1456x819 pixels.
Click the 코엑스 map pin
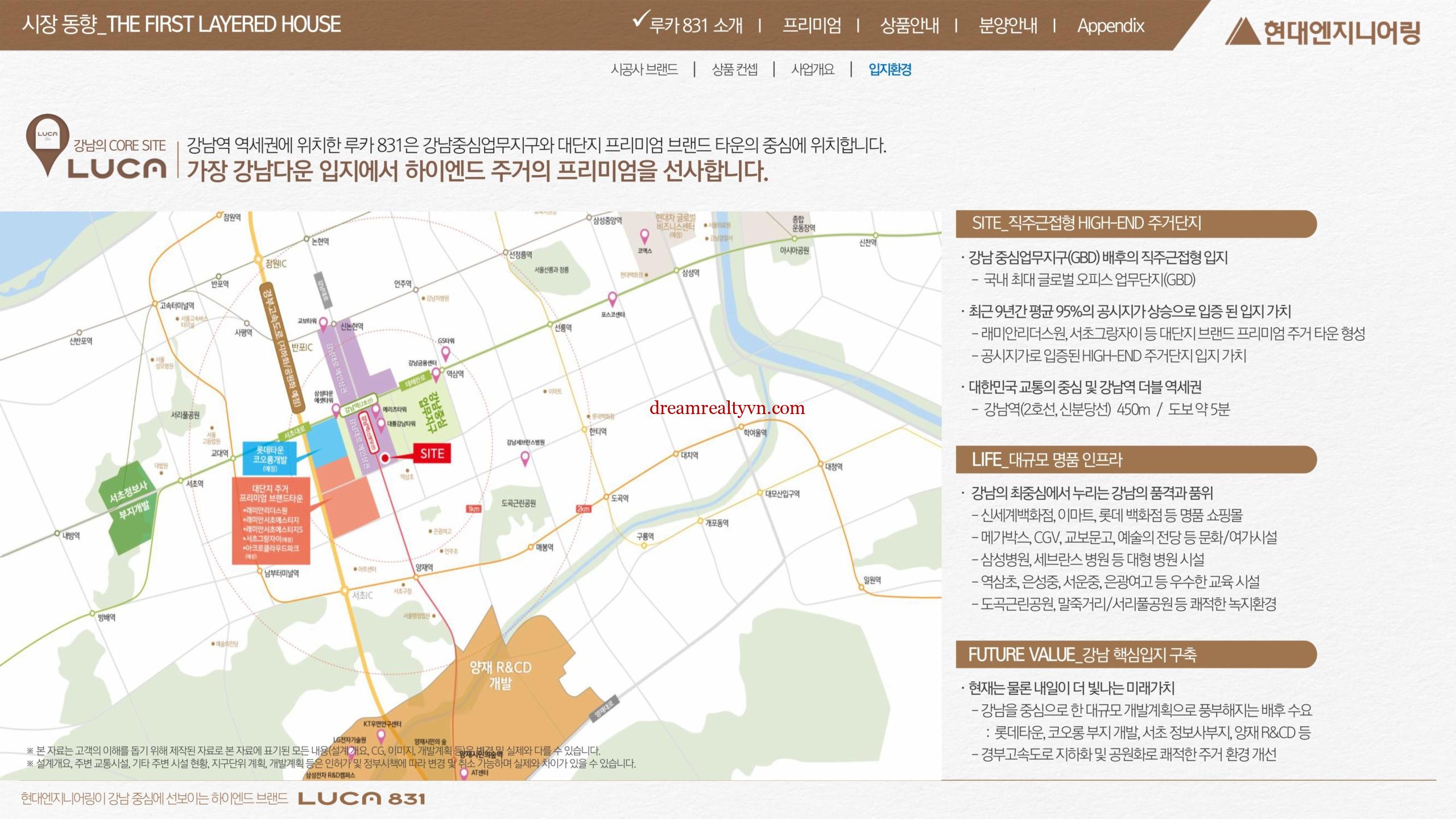click(644, 235)
